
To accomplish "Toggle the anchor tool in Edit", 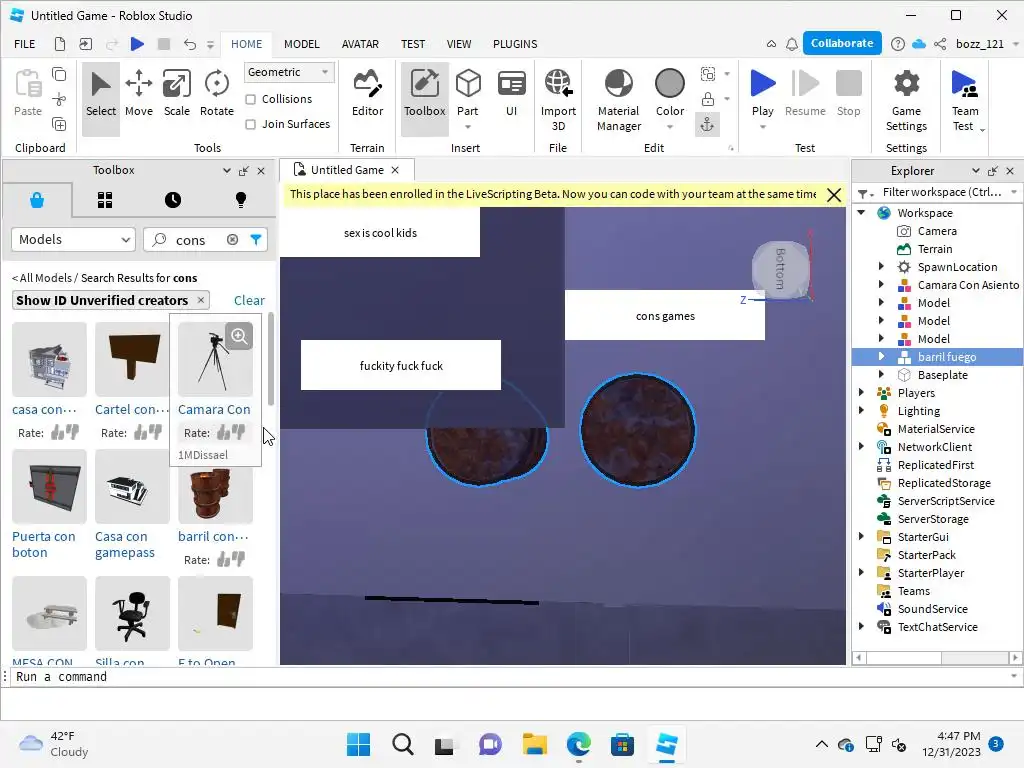I will point(707,125).
